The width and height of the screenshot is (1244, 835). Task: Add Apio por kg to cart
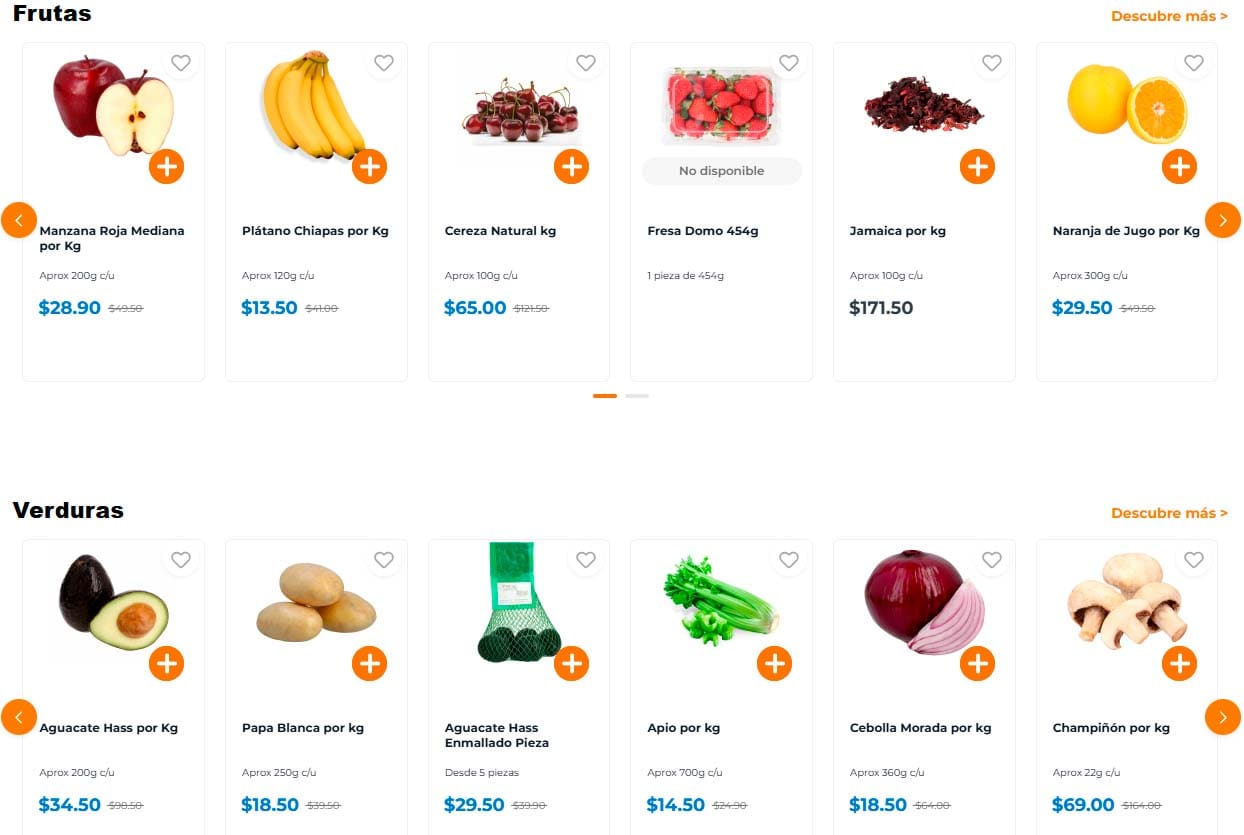pyautogui.click(x=774, y=663)
